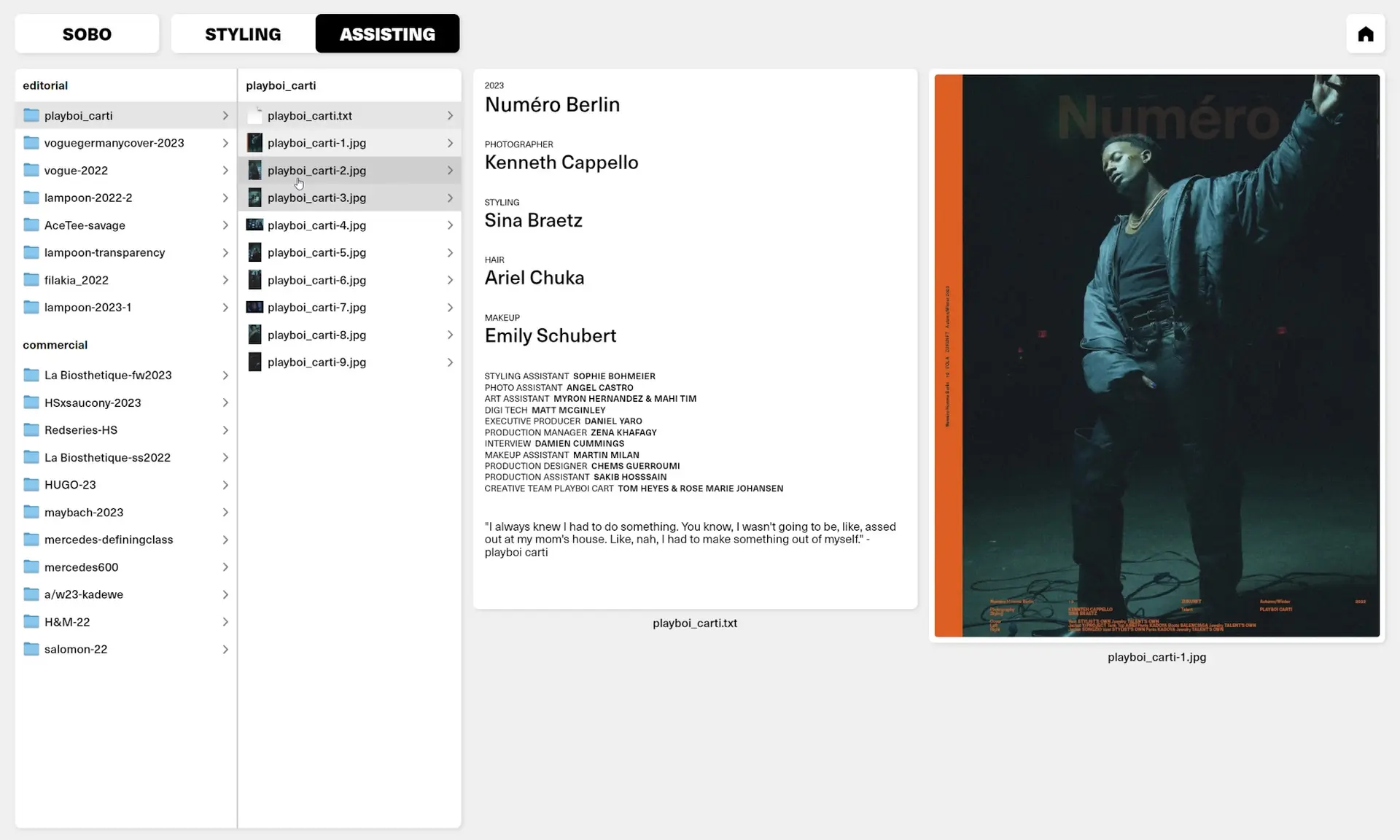
Task: Click the La Biosthetique-ss2022 folder icon
Action: (x=31, y=457)
